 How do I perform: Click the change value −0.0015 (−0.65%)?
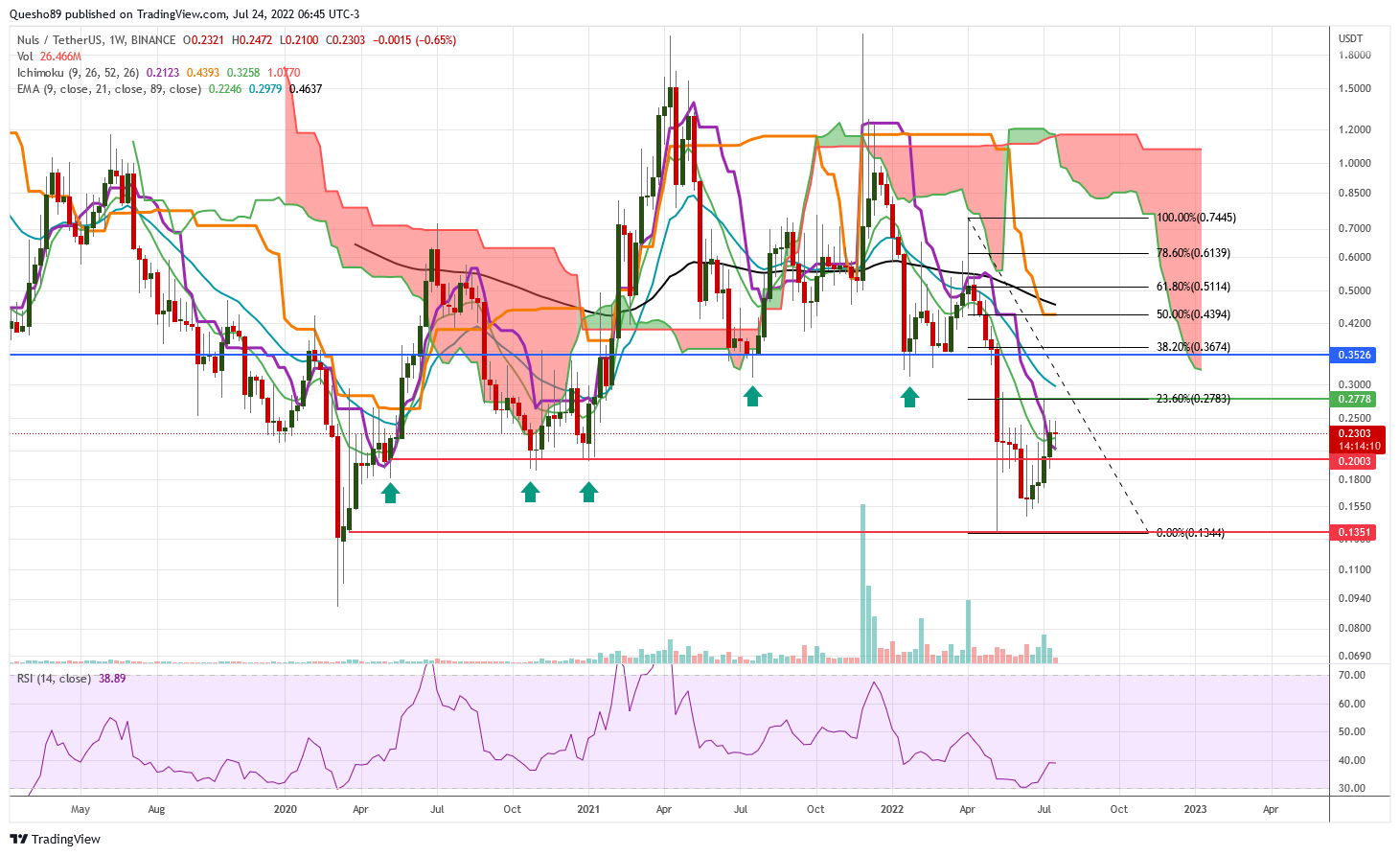pyautogui.click(x=413, y=40)
